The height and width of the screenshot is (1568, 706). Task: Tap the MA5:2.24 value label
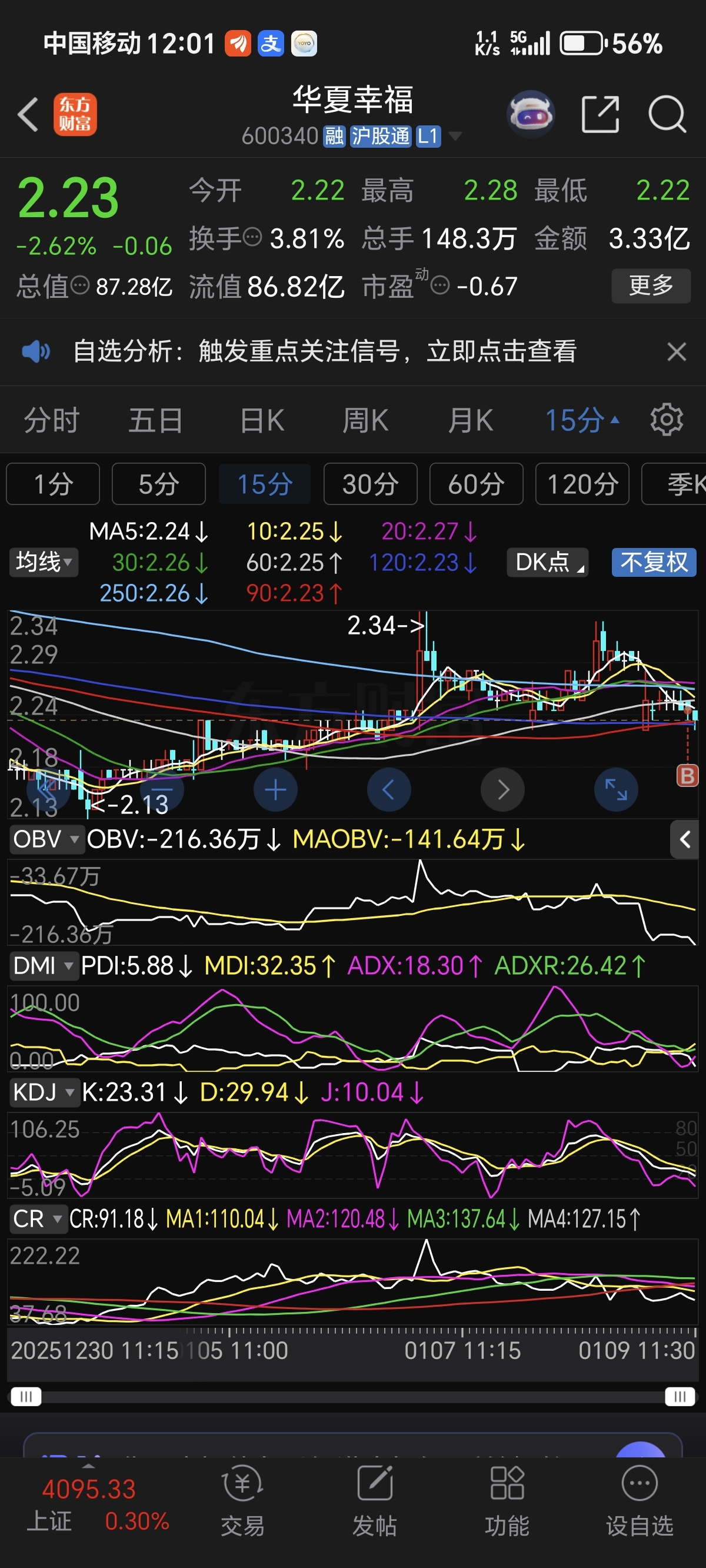point(148,531)
